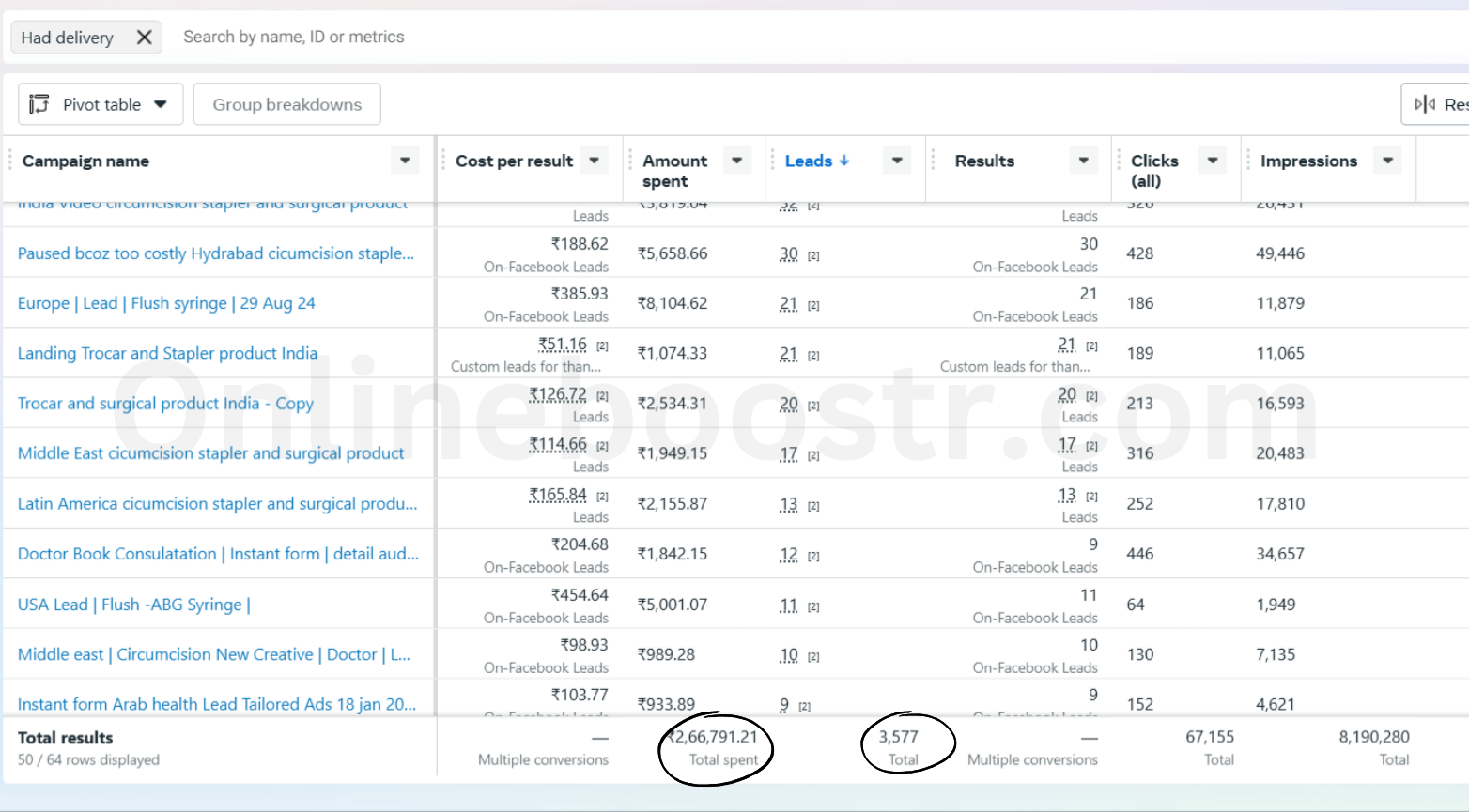The image size is (1469, 812).
Task: Click the column resize icon at top right
Action: pos(1425,104)
